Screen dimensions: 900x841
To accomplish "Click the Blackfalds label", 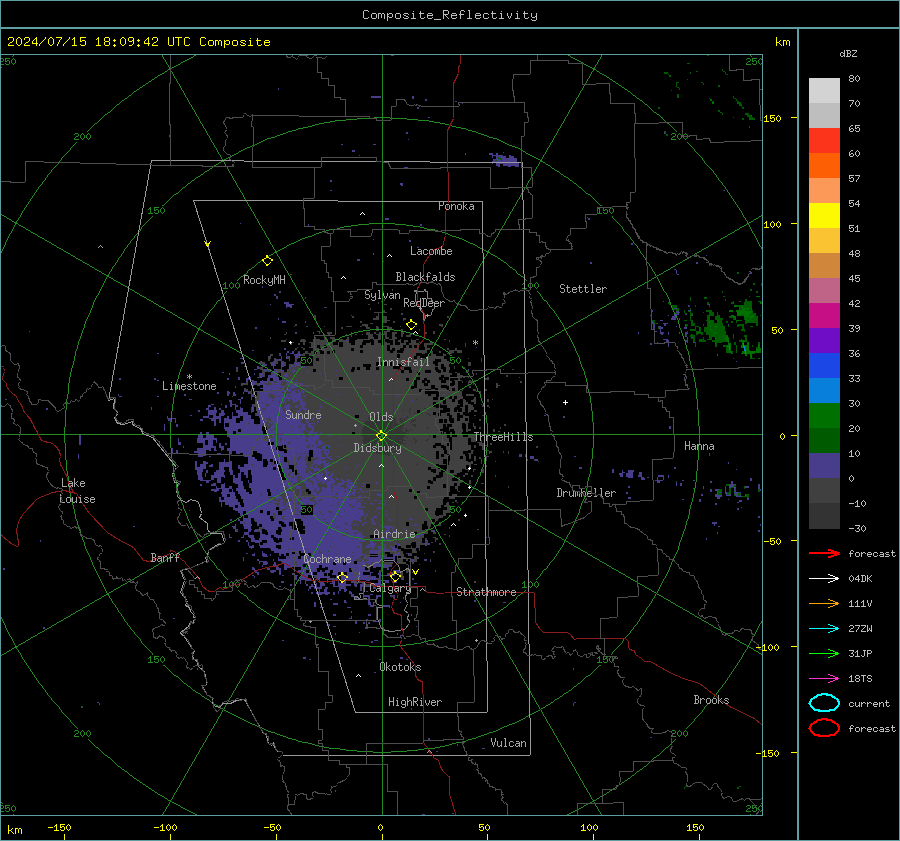I will [425, 277].
